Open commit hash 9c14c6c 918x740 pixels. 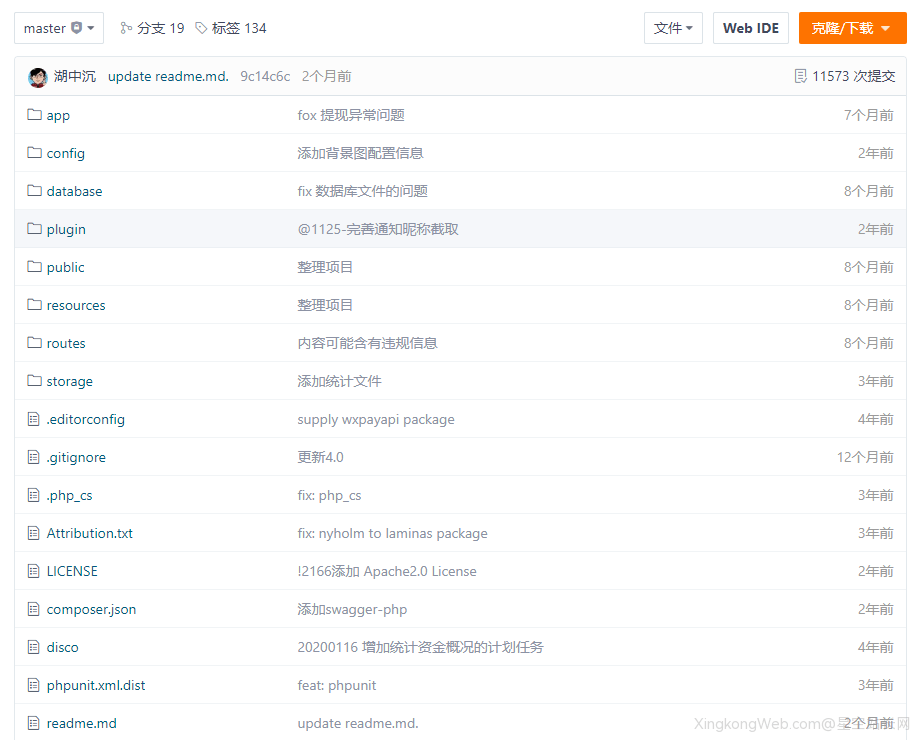[265, 77]
